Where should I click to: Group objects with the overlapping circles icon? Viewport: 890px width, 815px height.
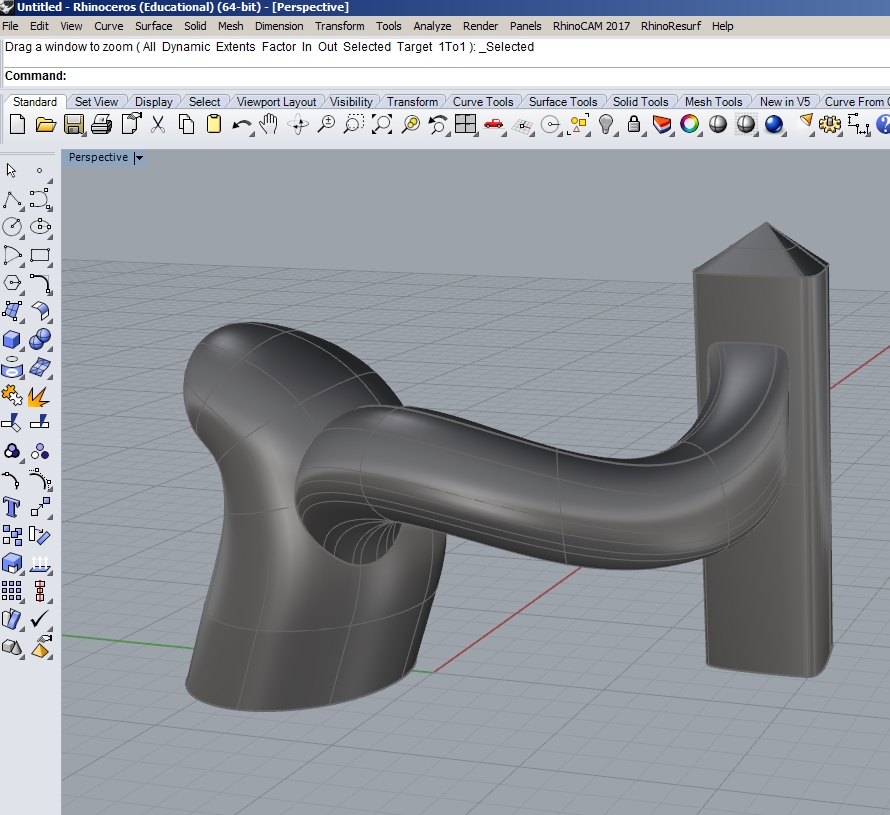(12, 451)
